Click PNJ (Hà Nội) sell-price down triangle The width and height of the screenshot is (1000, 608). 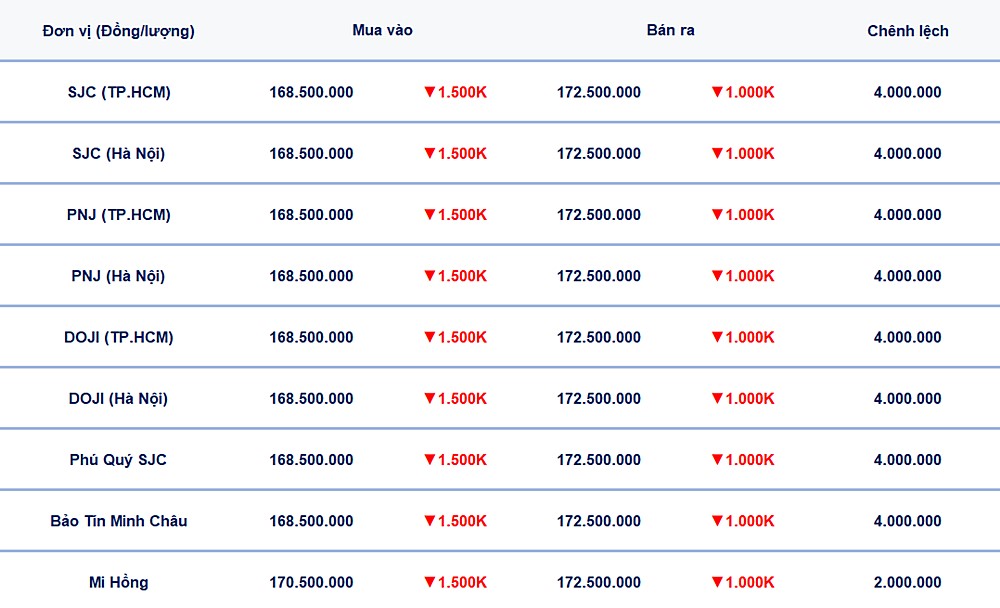click(716, 275)
